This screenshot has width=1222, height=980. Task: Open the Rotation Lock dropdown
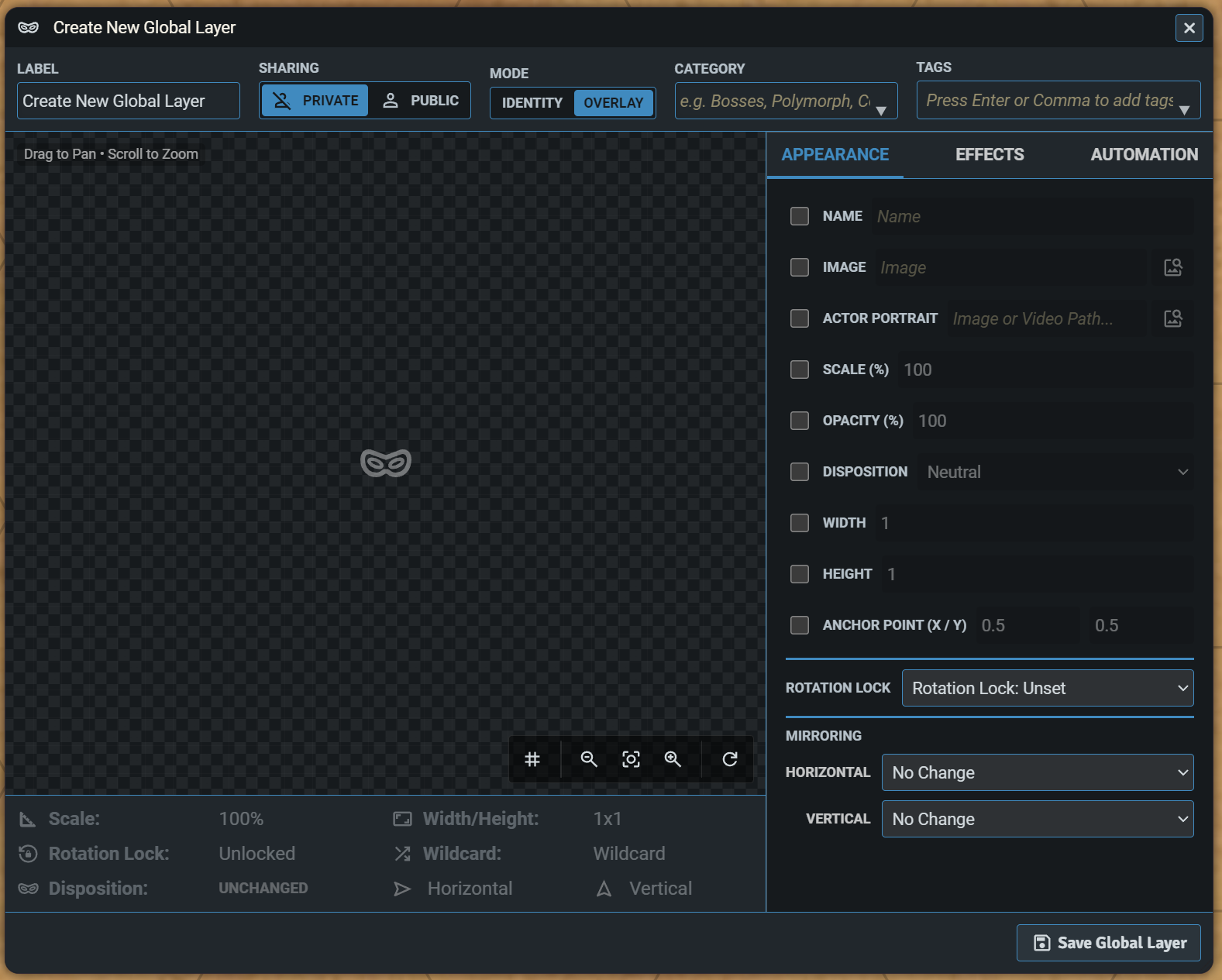tap(1048, 688)
